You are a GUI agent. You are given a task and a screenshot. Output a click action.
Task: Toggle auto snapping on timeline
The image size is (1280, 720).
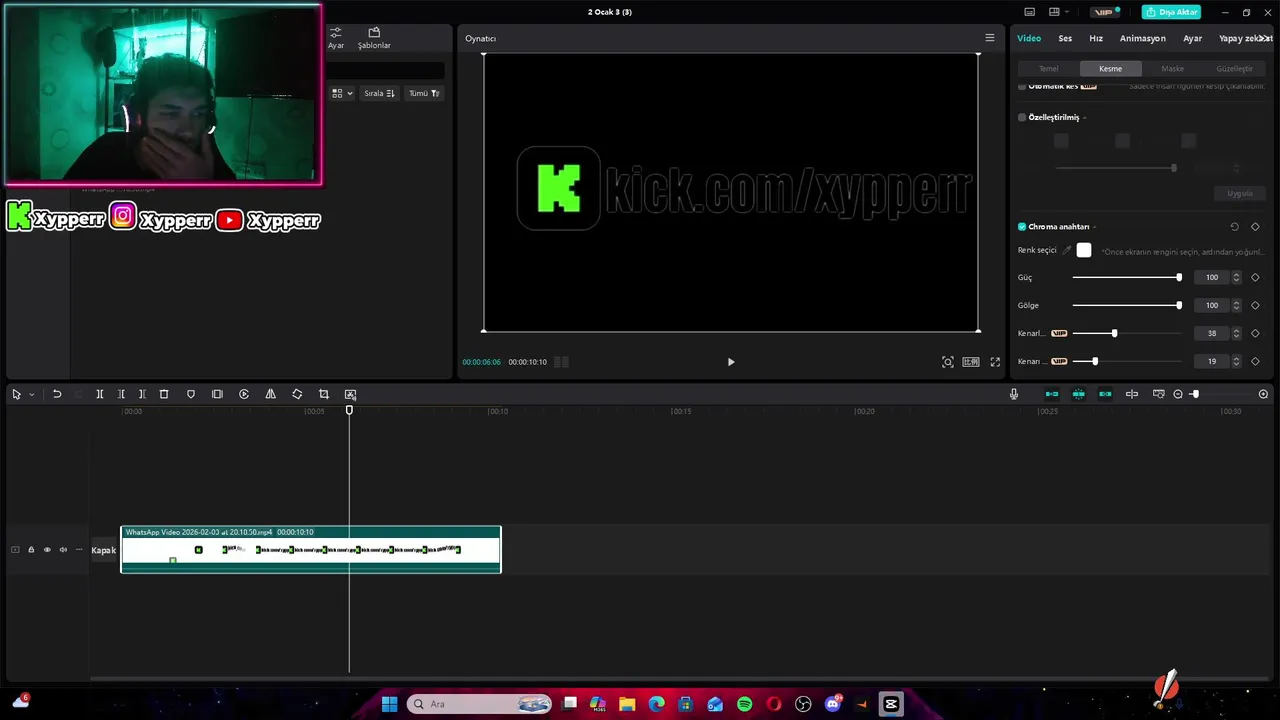coord(1078,394)
